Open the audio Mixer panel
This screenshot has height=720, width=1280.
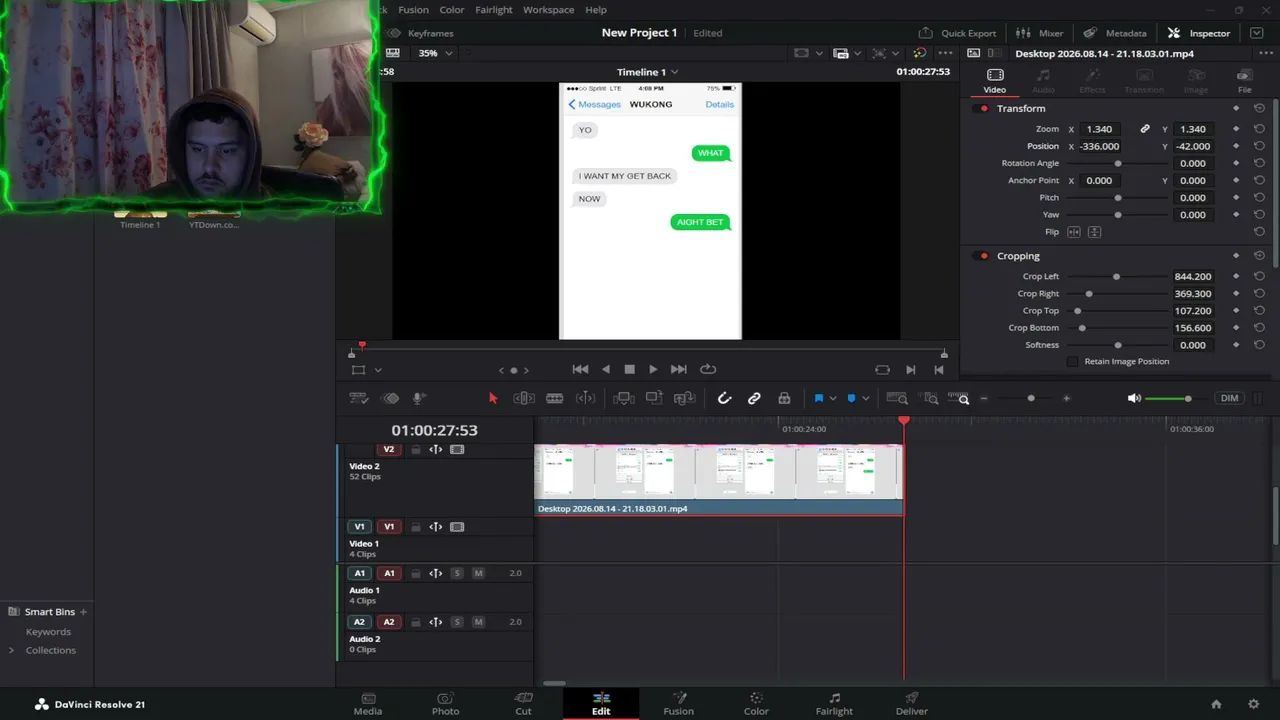(x=1040, y=33)
